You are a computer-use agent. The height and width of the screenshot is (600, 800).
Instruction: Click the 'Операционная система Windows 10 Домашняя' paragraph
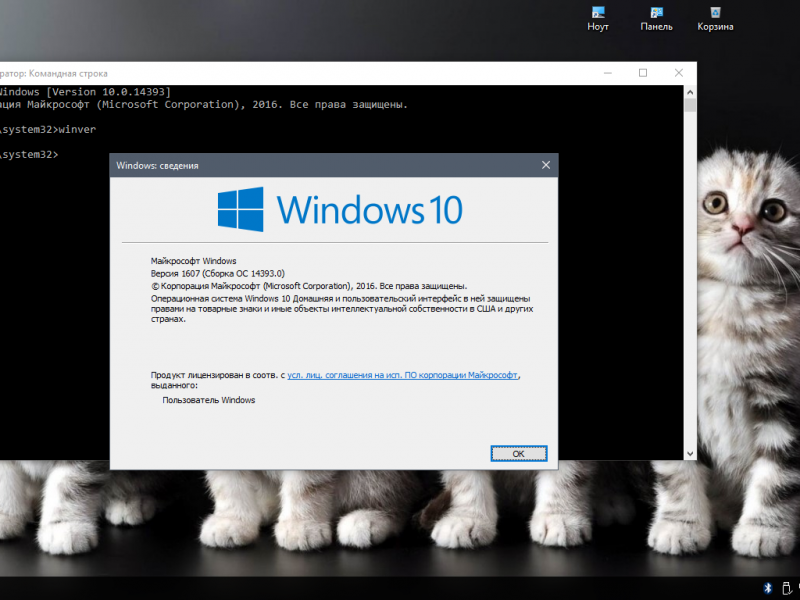click(x=342, y=309)
